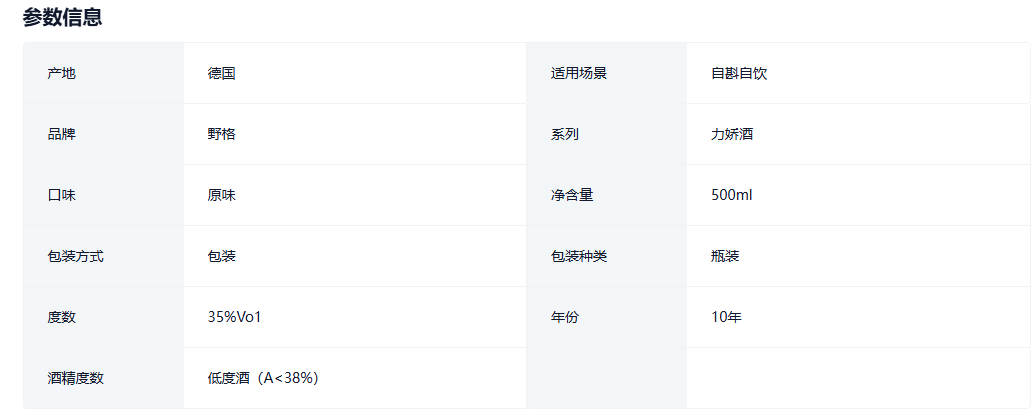Click the 度数 label cell
Viewport: 1036px width, 416px height.
point(61,317)
